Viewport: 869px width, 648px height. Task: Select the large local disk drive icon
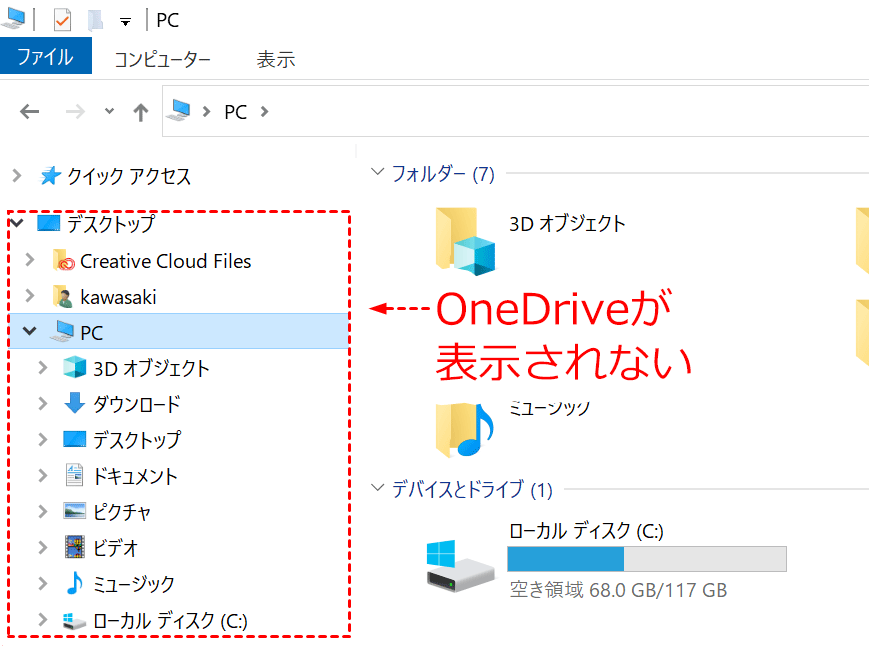(x=460, y=565)
